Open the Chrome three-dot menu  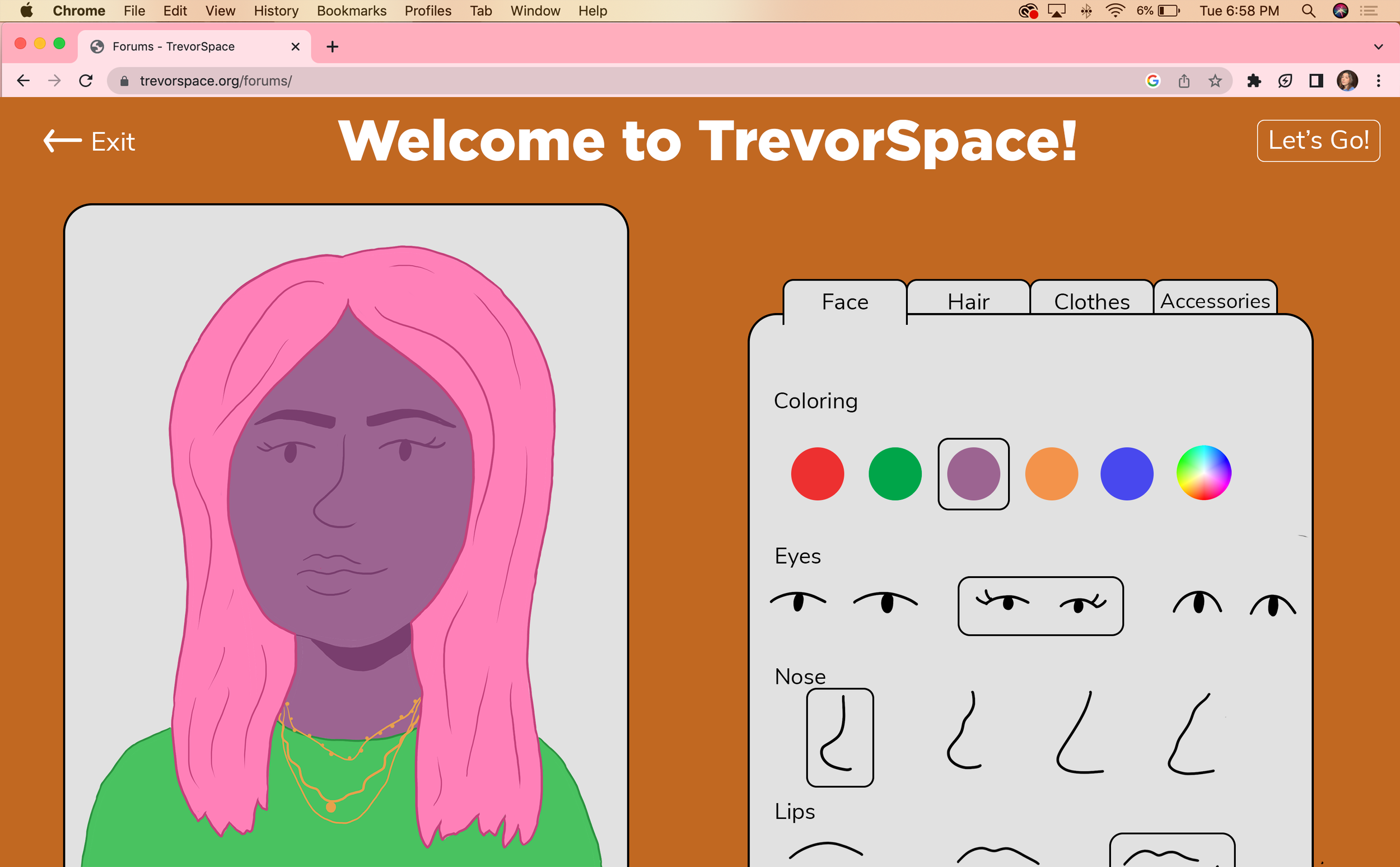coord(1379,80)
